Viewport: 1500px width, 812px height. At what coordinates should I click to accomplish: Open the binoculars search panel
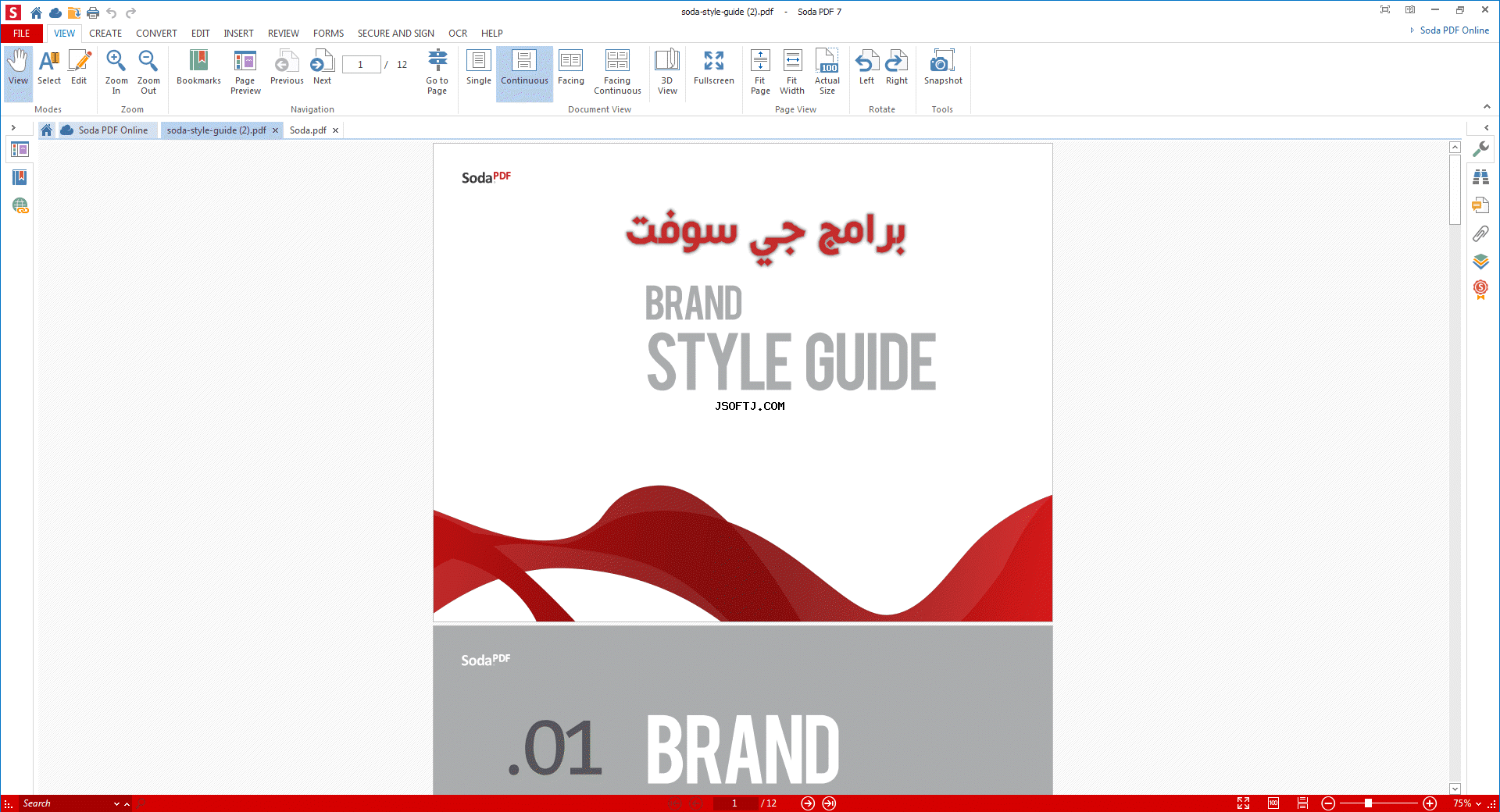pos(1480,177)
